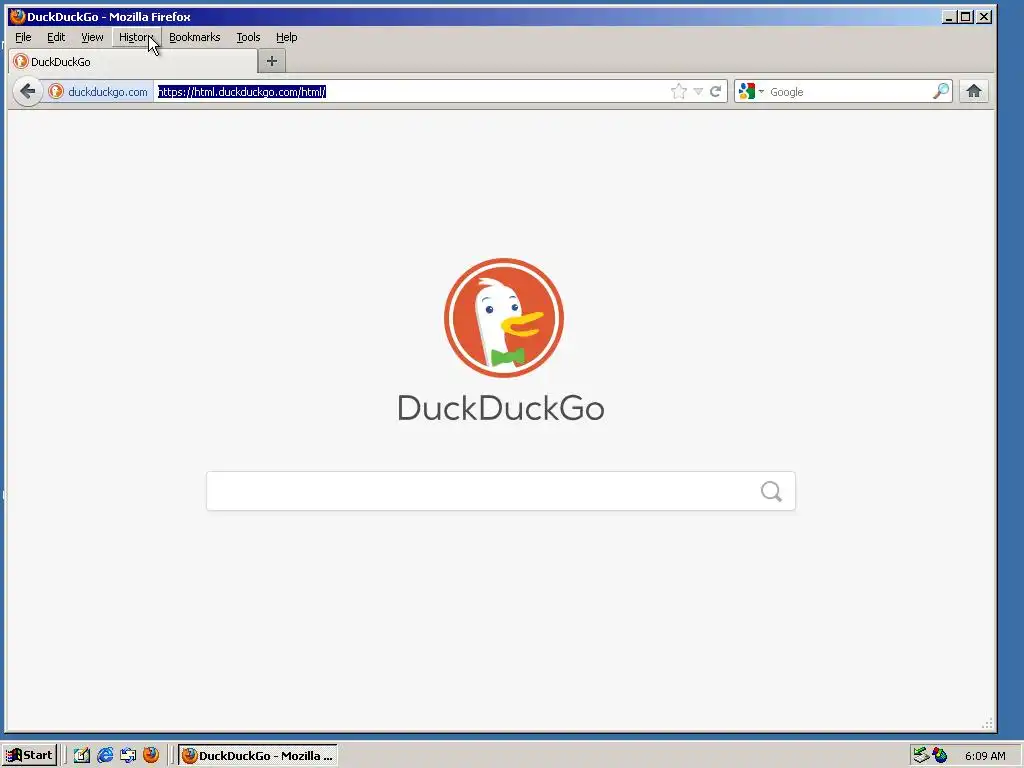Click the 6:09 AM clock in system tray
This screenshot has width=1024, height=768.
coord(985,756)
